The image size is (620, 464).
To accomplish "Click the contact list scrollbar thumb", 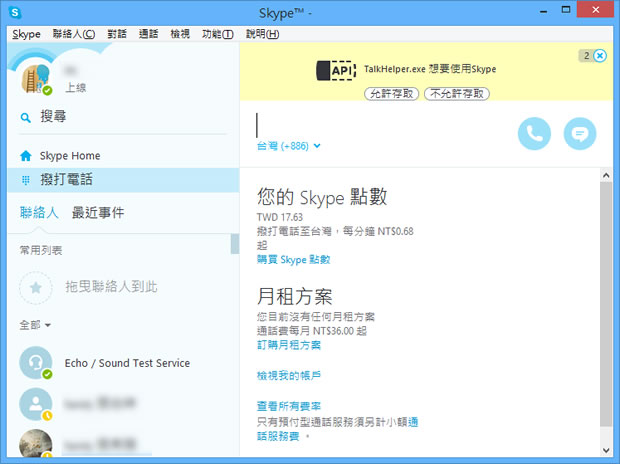I will click(235, 244).
